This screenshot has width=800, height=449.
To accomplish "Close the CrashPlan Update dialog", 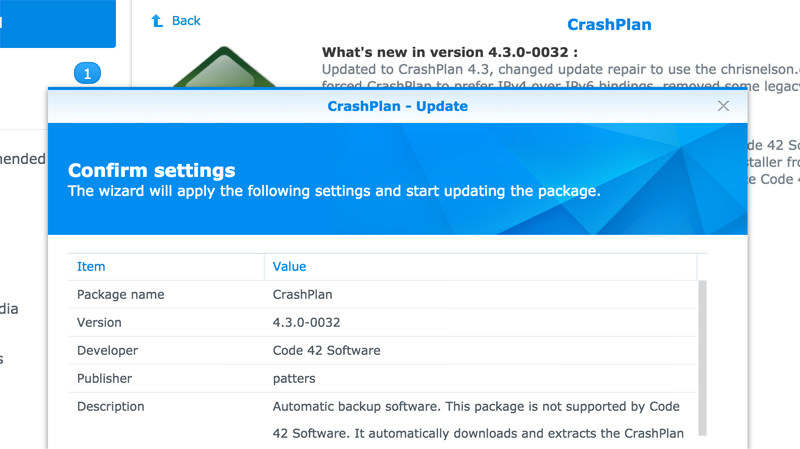I will point(723,106).
